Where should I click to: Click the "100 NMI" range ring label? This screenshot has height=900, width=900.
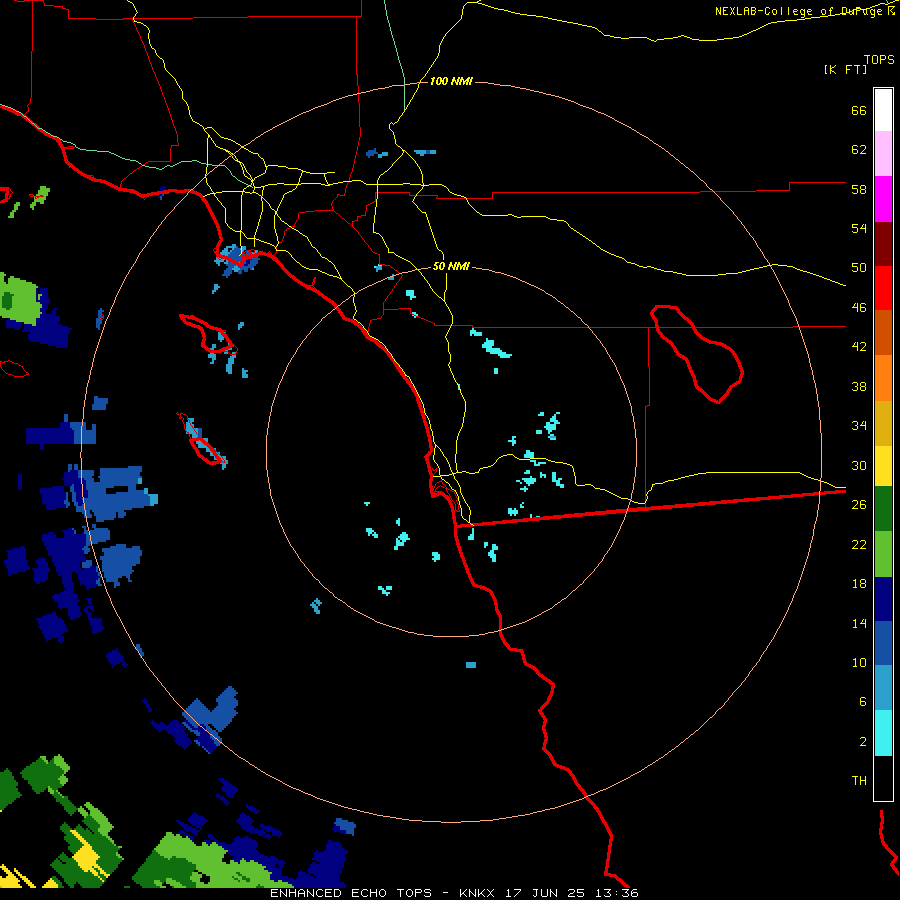tap(451, 82)
